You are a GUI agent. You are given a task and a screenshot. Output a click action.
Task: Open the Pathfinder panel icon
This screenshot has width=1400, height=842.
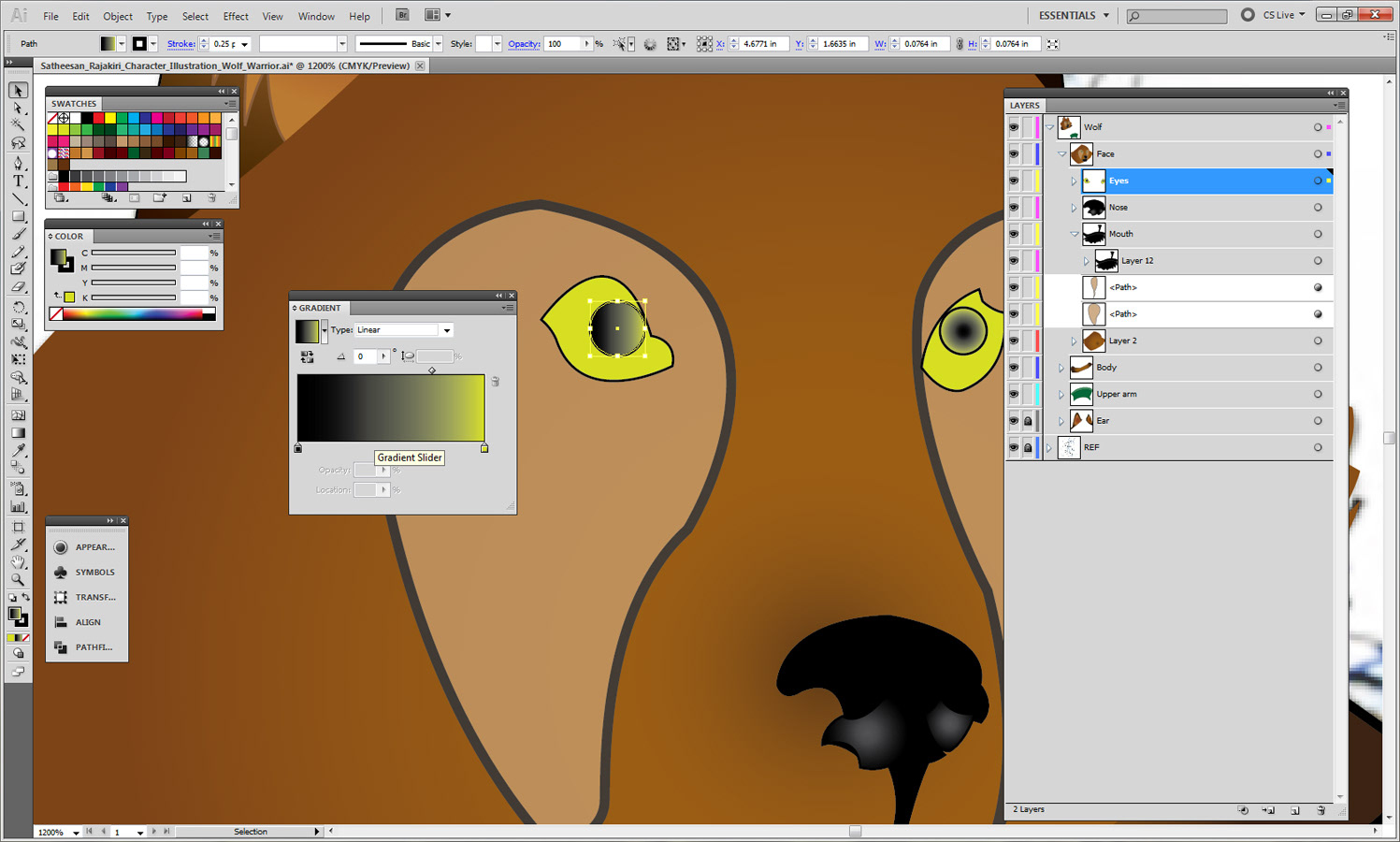point(61,647)
